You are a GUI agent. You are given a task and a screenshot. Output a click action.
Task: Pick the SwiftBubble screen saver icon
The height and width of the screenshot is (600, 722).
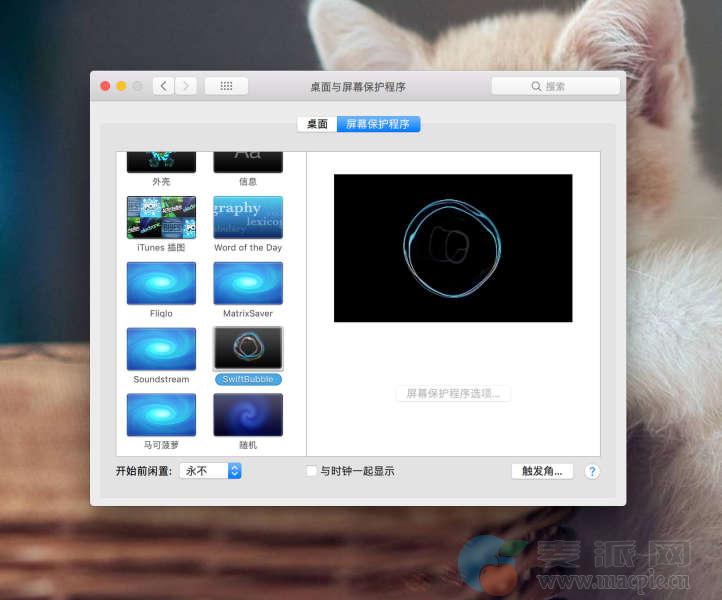pyautogui.click(x=248, y=349)
